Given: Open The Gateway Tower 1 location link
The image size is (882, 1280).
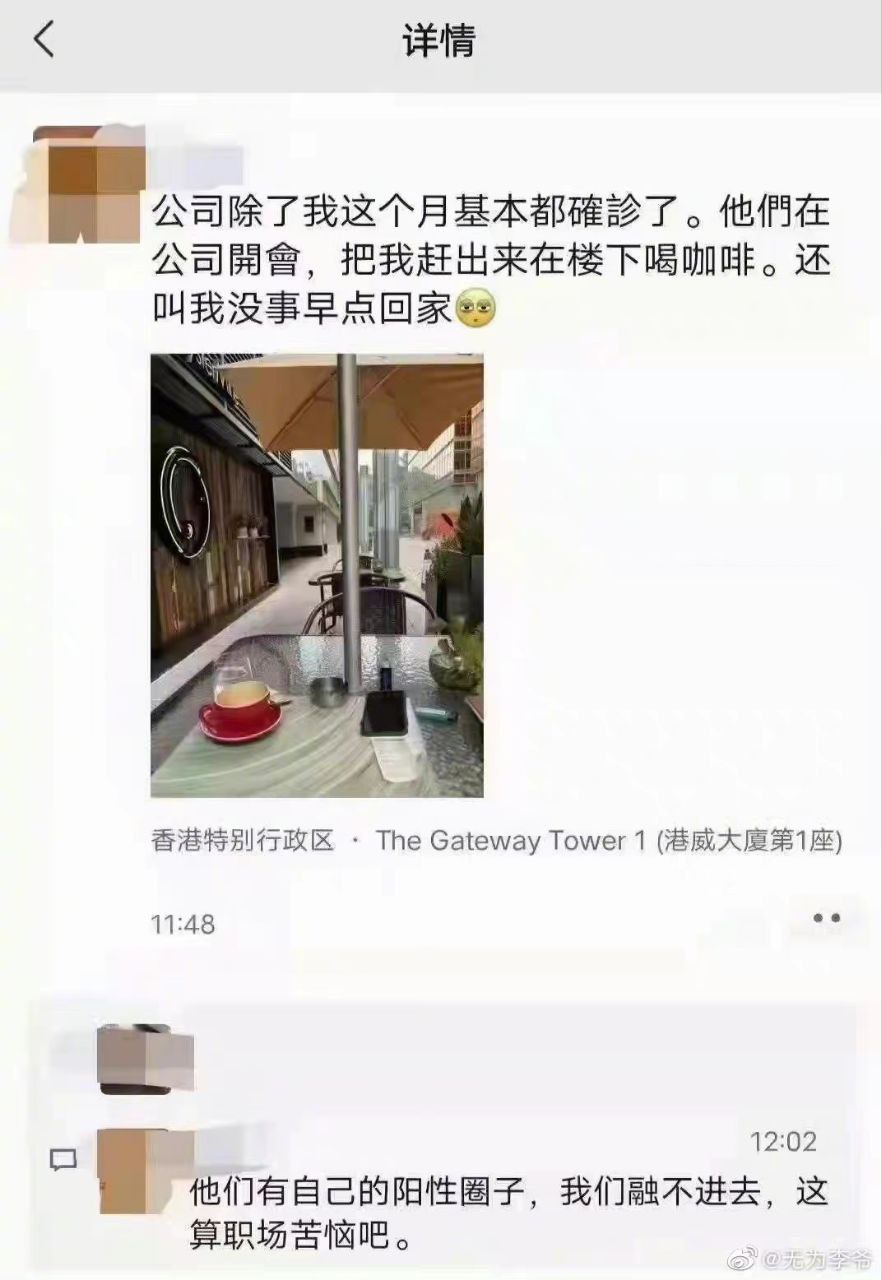Looking at the screenshot, I should tap(609, 841).
